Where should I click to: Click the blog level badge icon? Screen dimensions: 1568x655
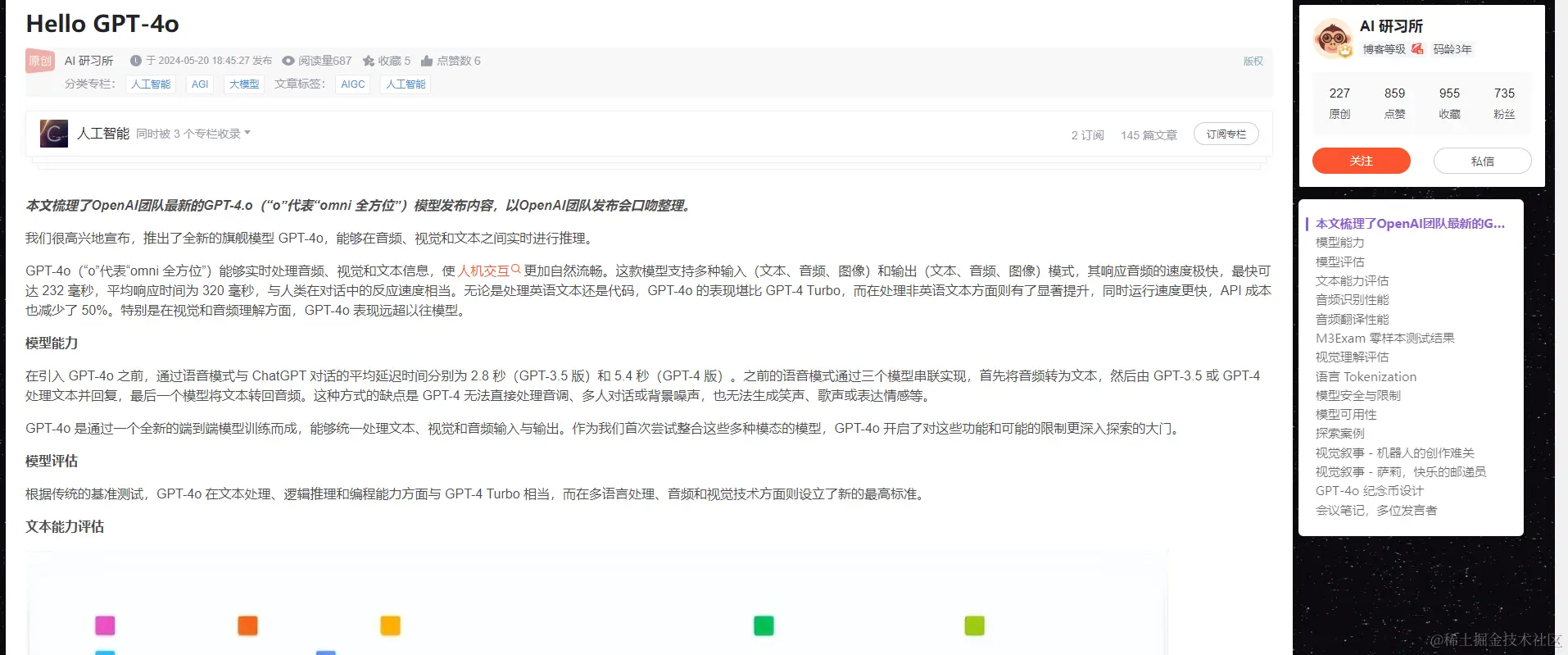(x=1417, y=49)
